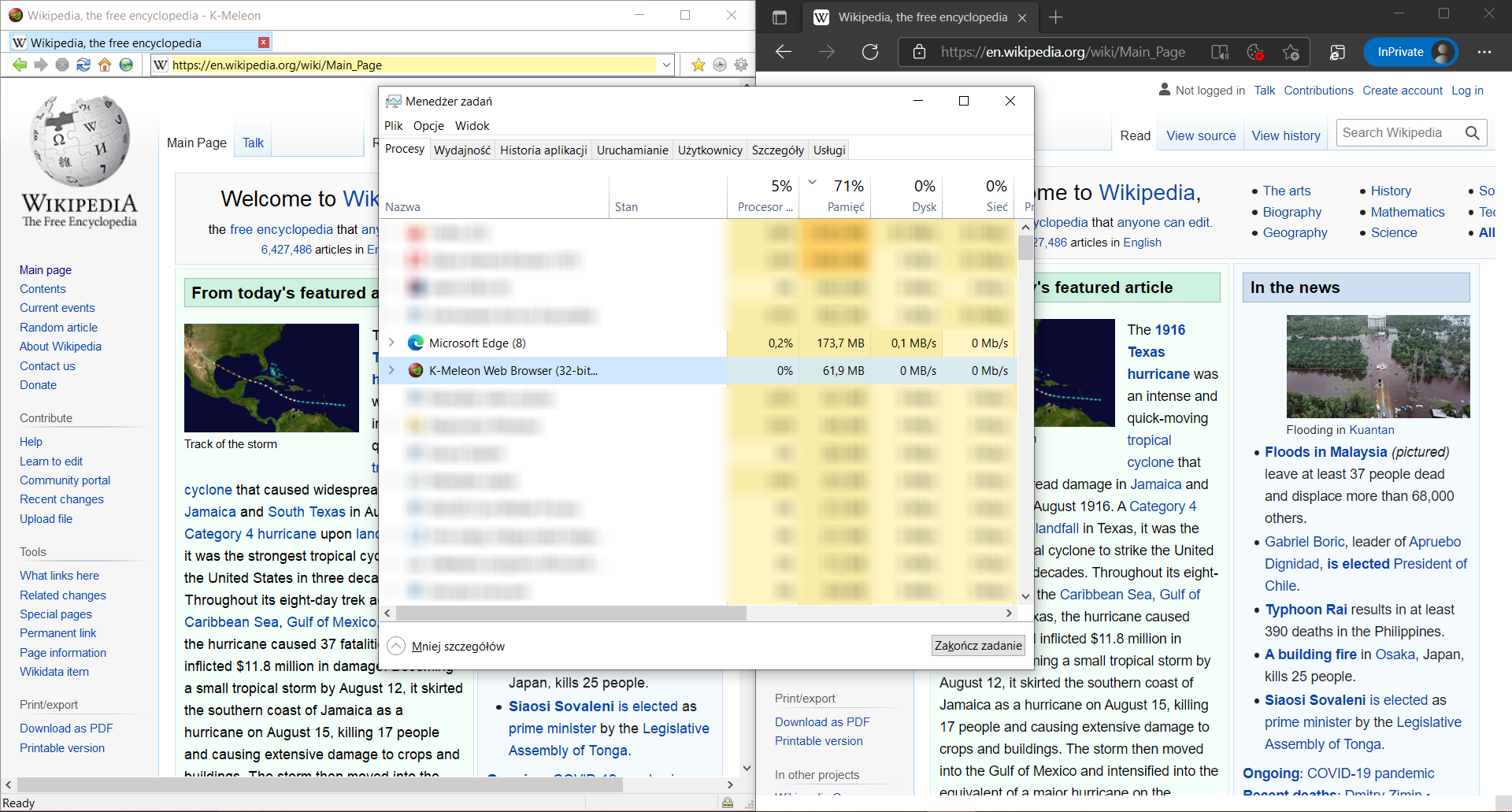
Task: Click Task Manager horizontal scroll right arrow
Action: (1009, 613)
